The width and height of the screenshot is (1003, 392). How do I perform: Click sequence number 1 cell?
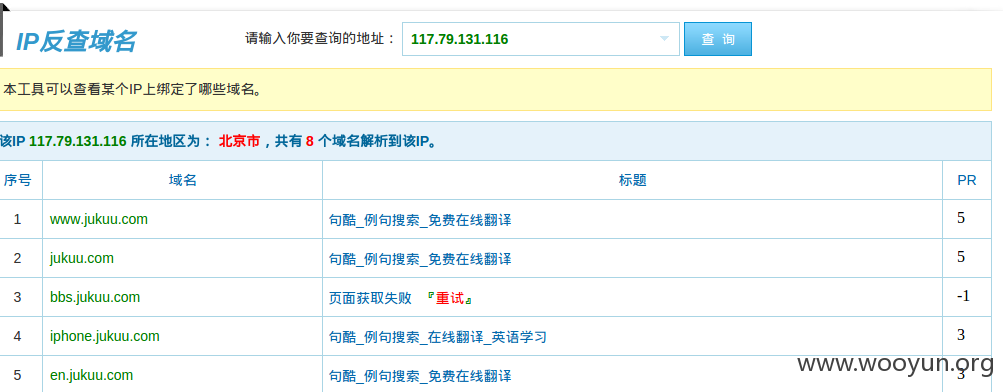point(17,219)
